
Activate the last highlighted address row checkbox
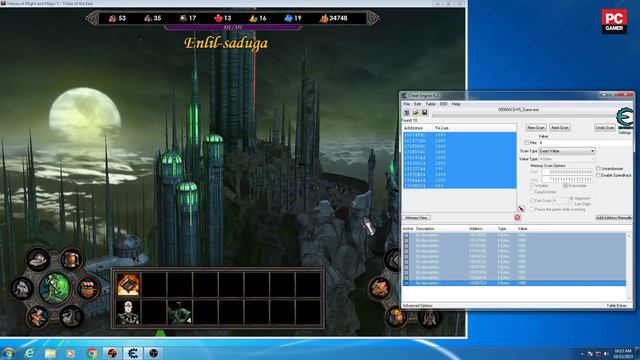(406, 283)
